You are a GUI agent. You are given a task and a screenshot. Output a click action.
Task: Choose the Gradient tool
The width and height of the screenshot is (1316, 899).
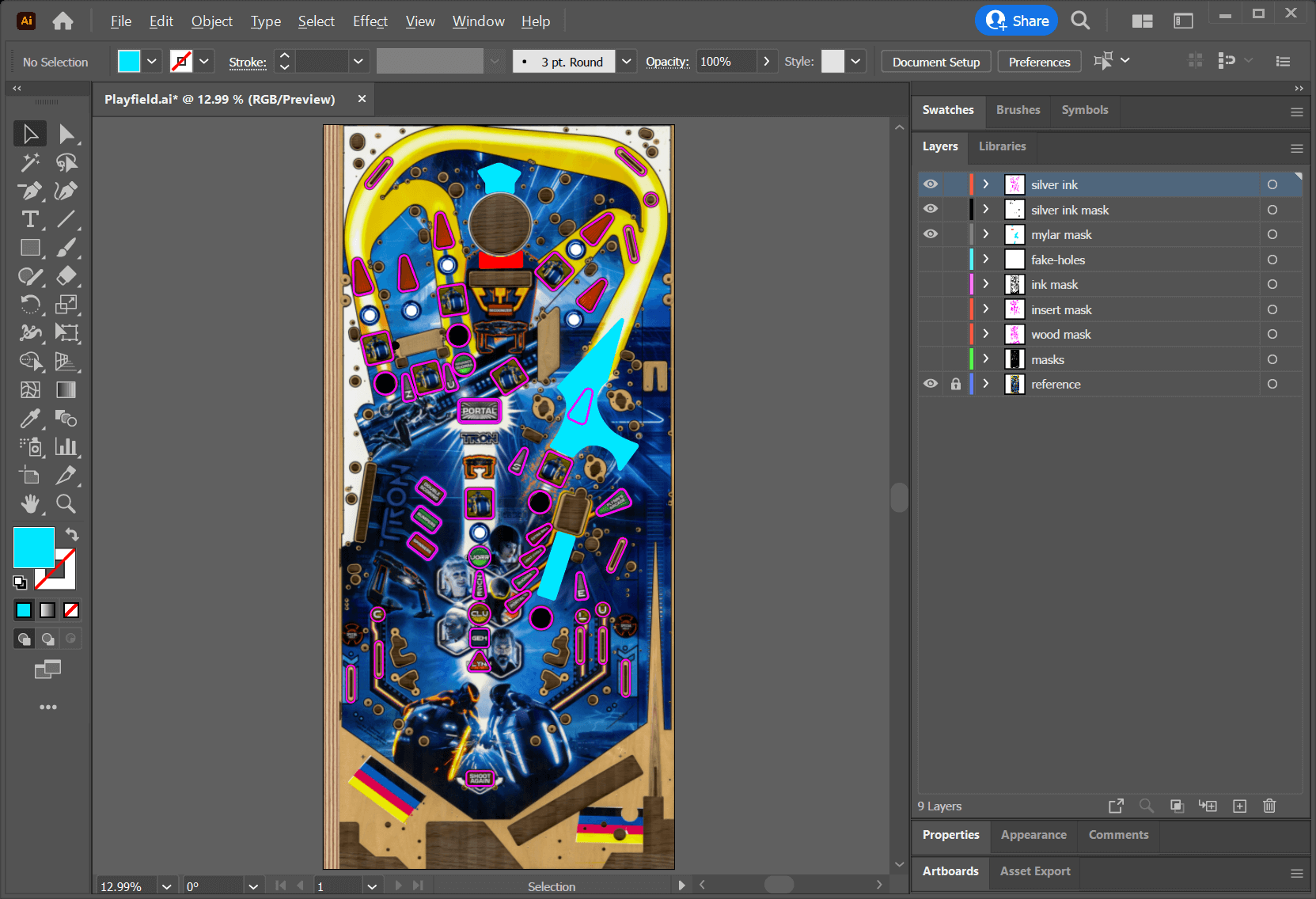[x=66, y=390]
